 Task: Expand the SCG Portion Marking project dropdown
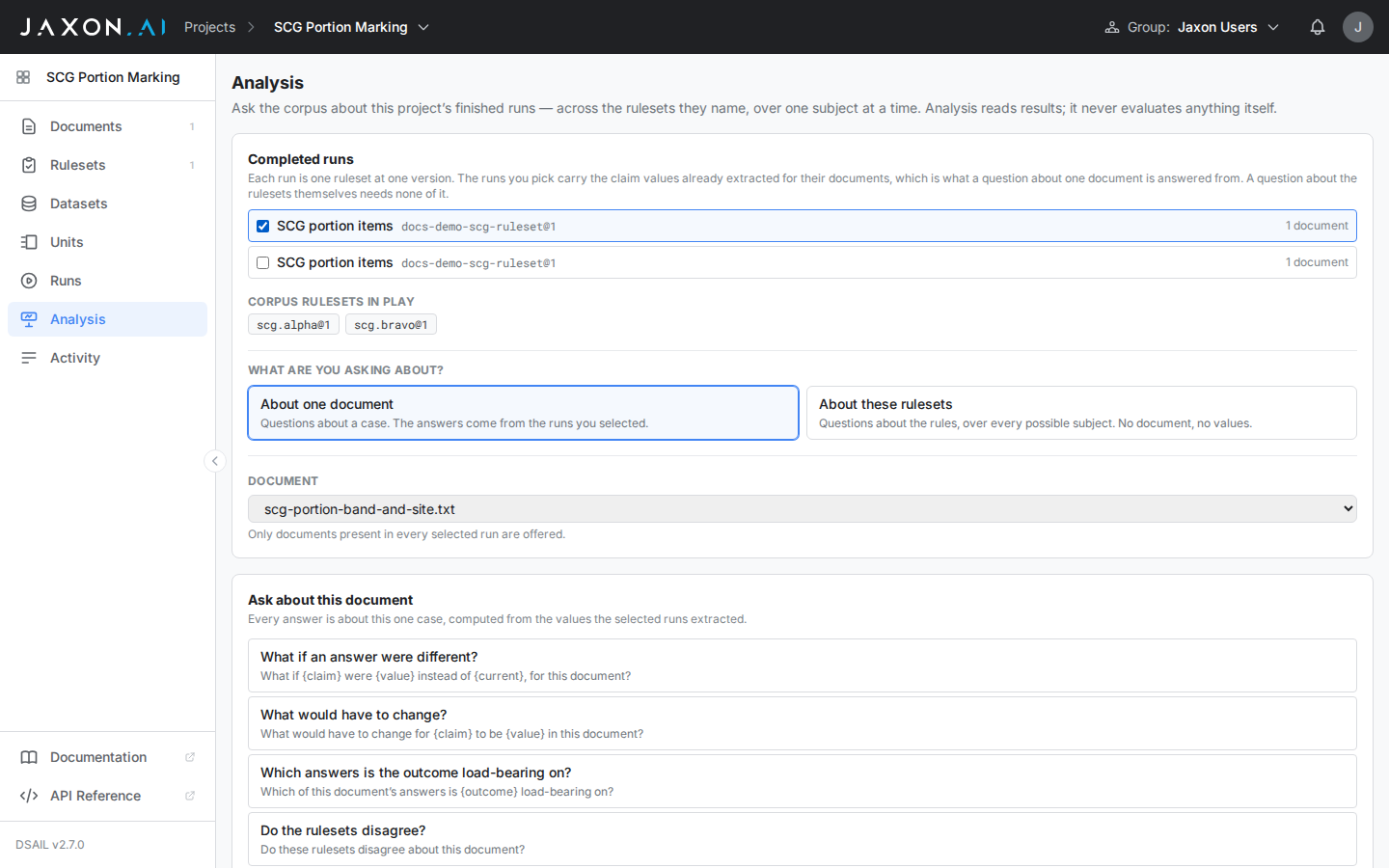click(352, 27)
